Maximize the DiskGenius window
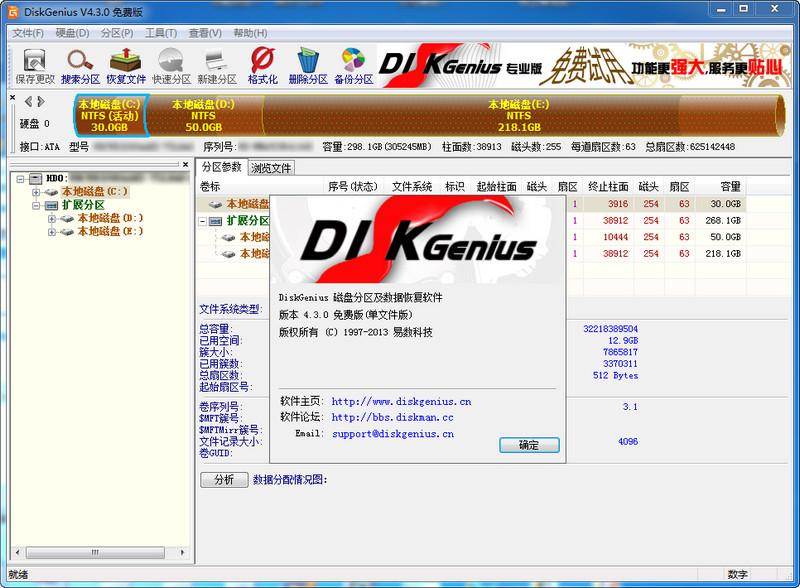 click(x=744, y=9)
